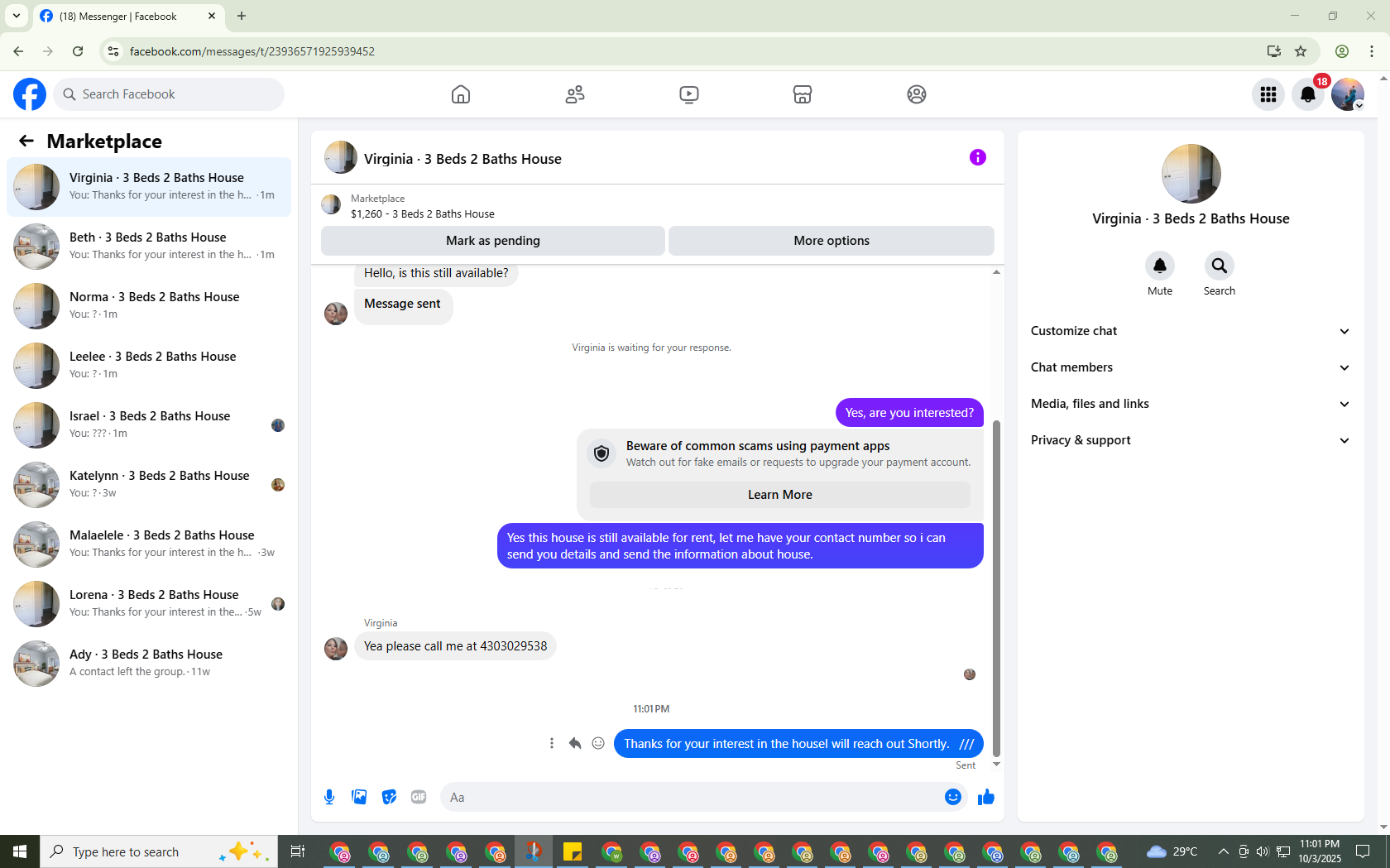Show hidden system tray icons
This screenshot has width=1390, height=868.
pos(1223,851)
